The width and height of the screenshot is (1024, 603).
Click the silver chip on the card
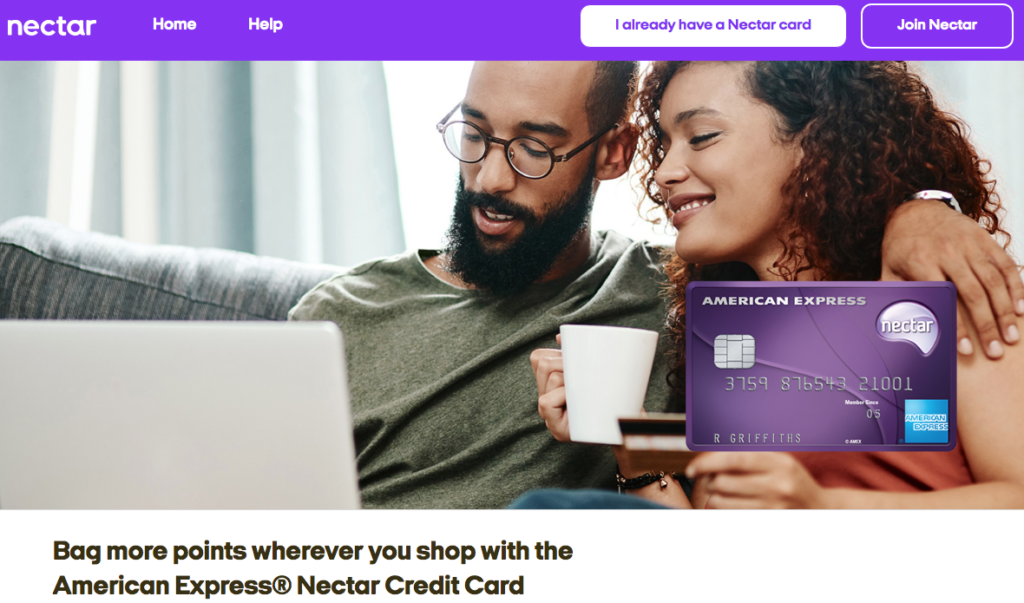coord(734,351)
